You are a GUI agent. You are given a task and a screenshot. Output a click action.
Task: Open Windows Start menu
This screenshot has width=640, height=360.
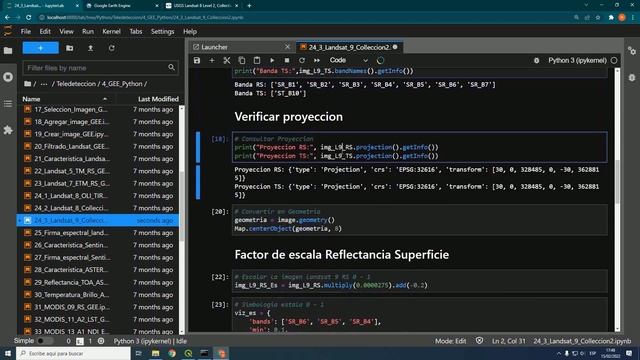[x=8, y=353]
